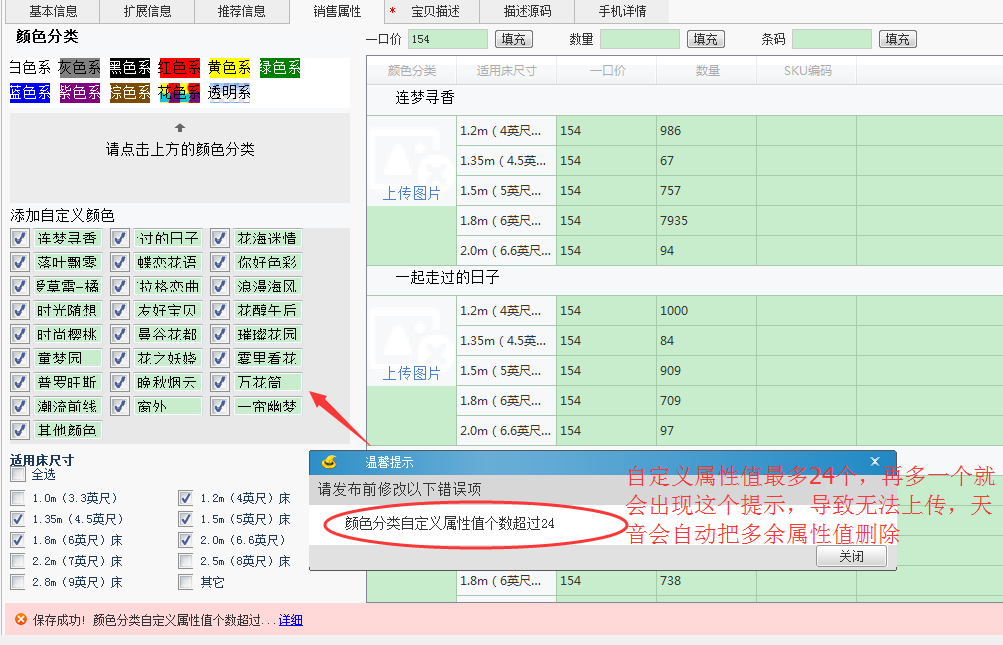This screenshot has width=1003, height=645.
Task: Switch to the 基本信息 tab
Action: [x=53, y=11]
